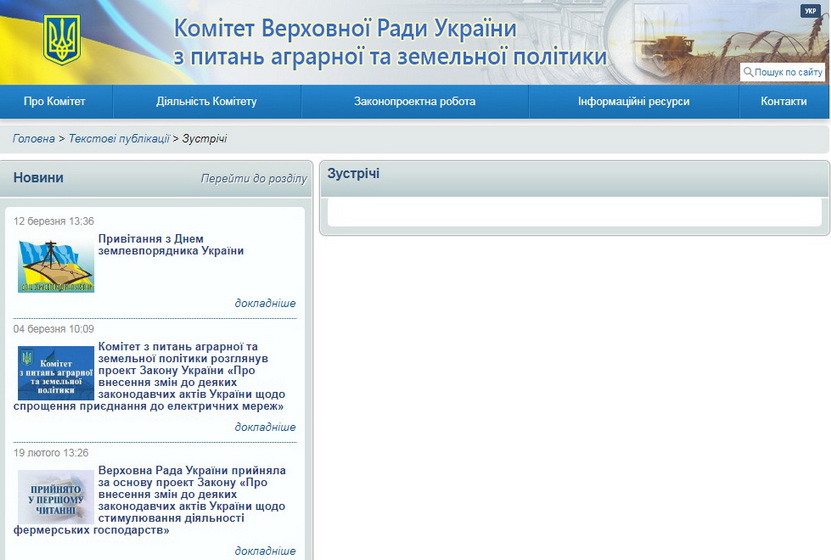Open the Діяльність Комітету menu
The image size is (831, 560).
[207, 101]
